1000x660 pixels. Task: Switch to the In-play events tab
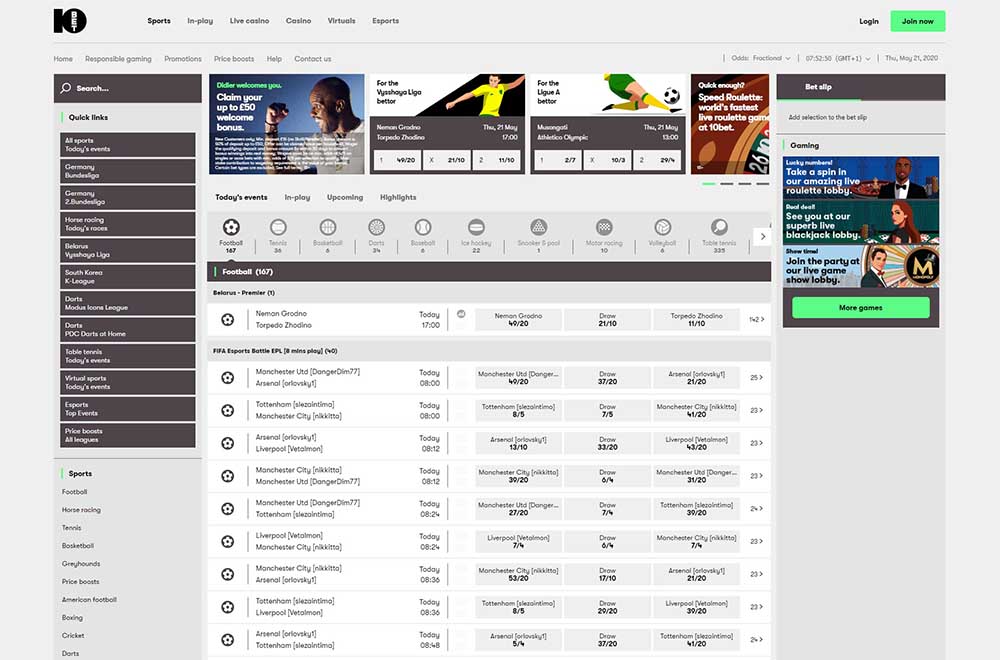(x=297, y=198)
